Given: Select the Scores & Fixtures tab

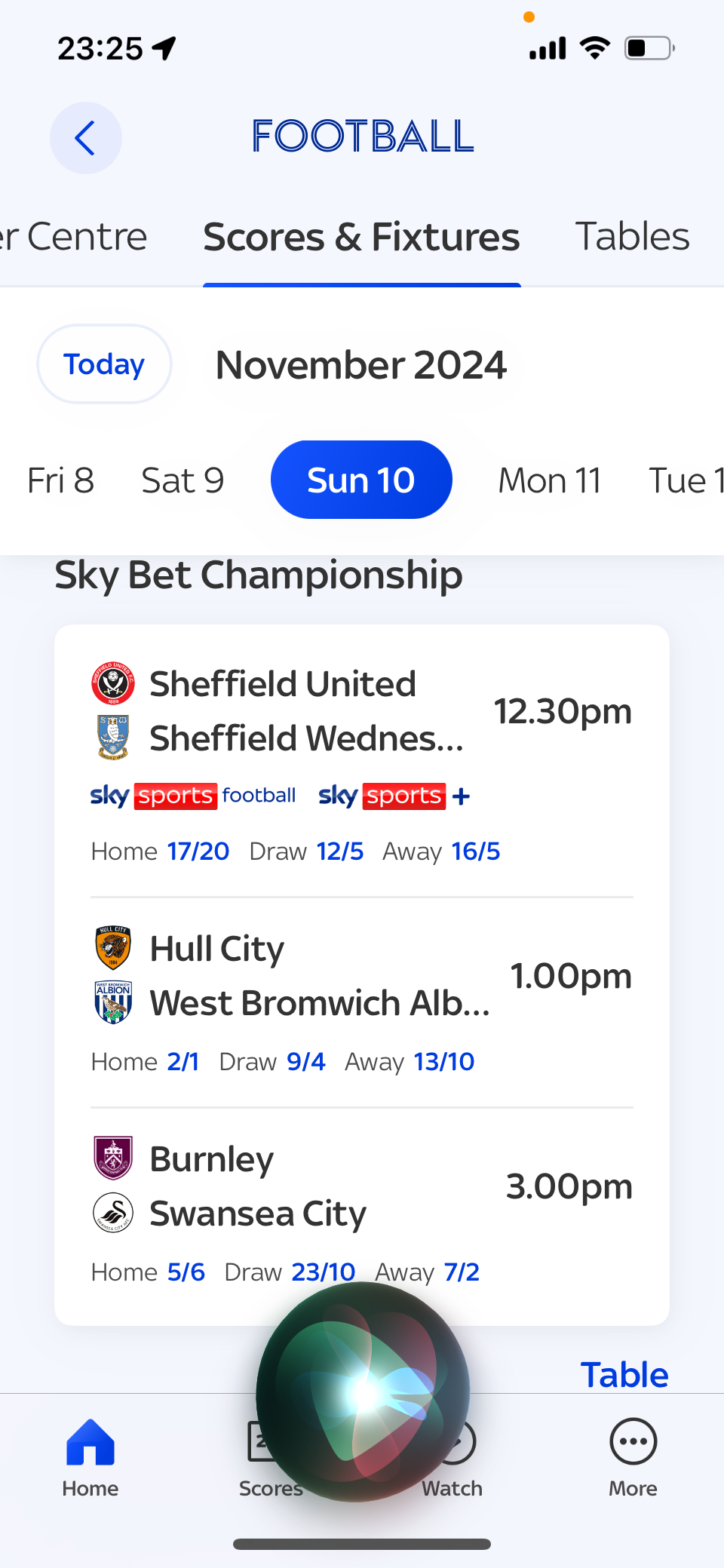Looking at the screenshot, I should (361, 237).
